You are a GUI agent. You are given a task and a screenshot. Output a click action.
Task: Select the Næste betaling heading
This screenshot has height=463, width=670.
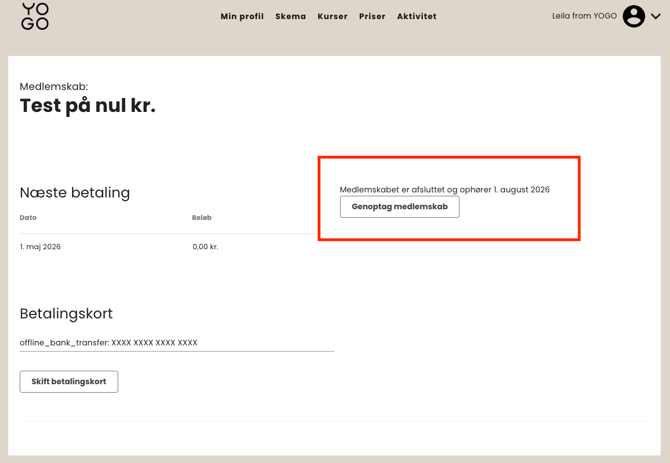click(x=75, y=193)
